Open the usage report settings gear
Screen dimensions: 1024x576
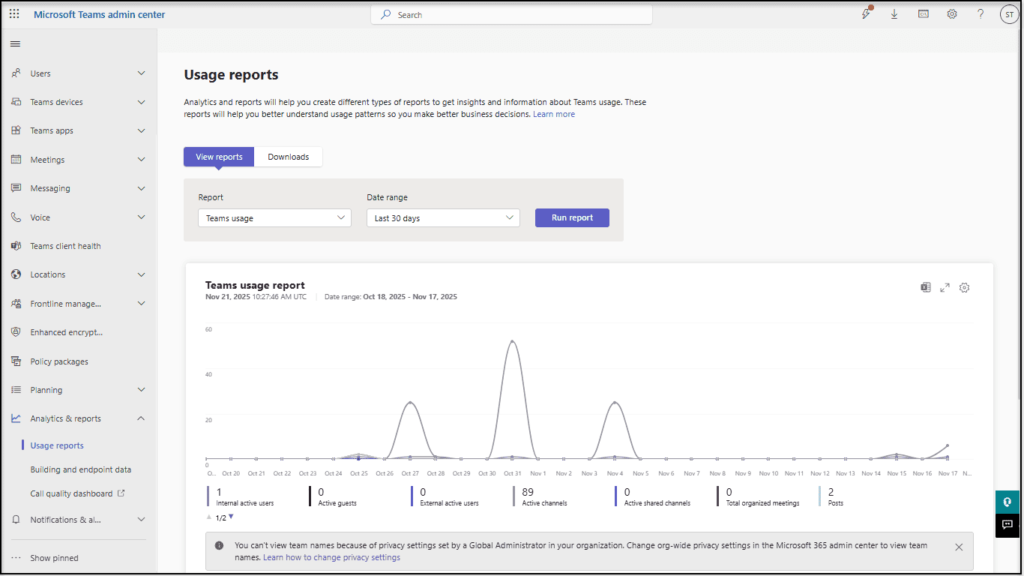(x=964, y=288)
